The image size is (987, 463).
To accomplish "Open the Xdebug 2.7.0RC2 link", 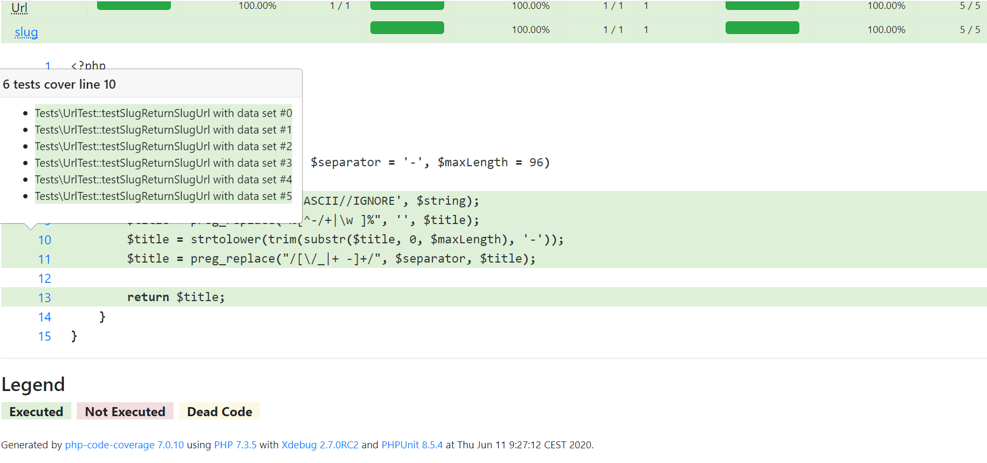I will pos(320,445).
